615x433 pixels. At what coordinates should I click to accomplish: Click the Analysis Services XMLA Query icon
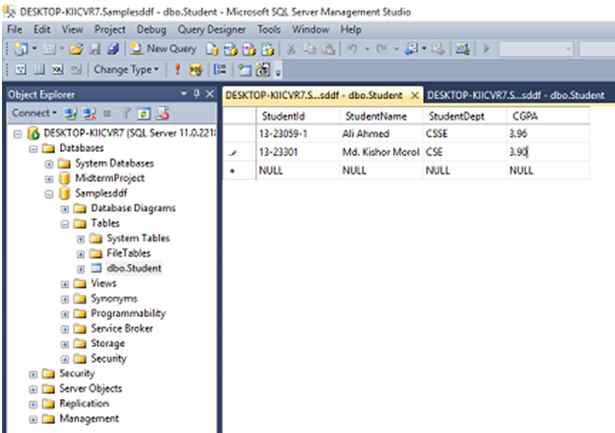[267, 49]
